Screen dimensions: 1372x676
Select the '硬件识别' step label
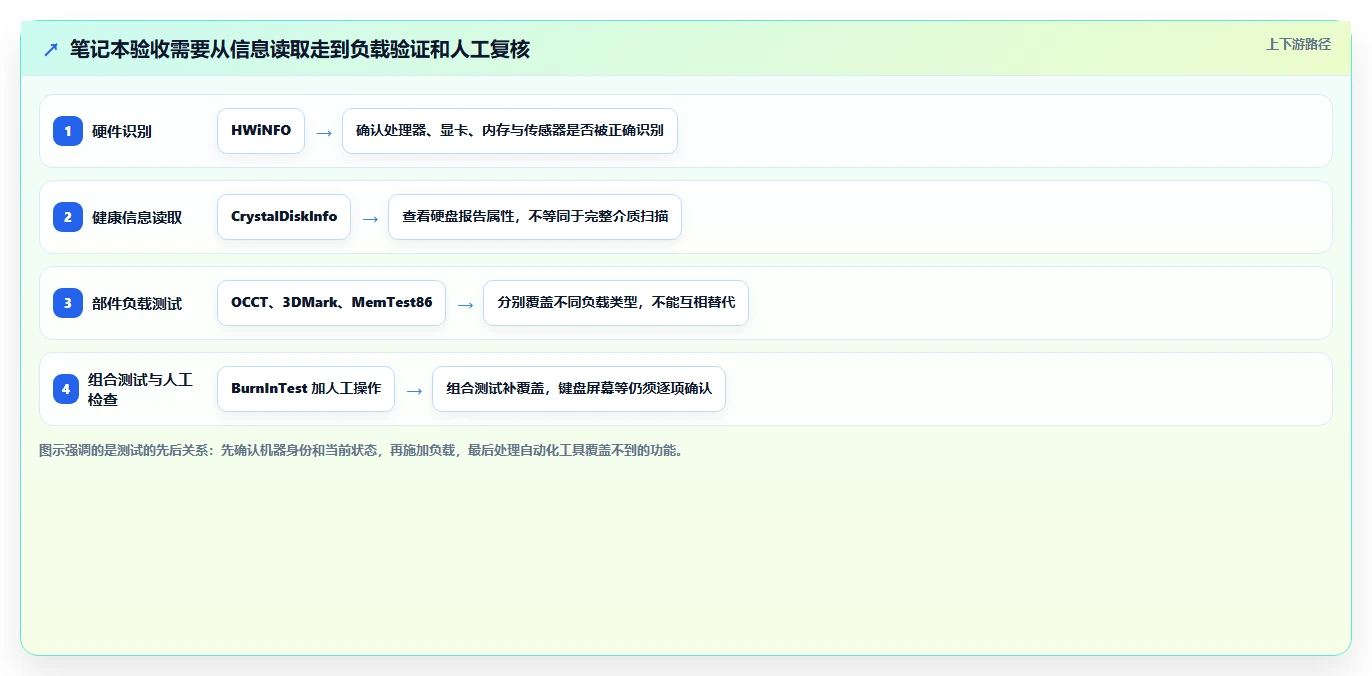click(x=122, y=131)
